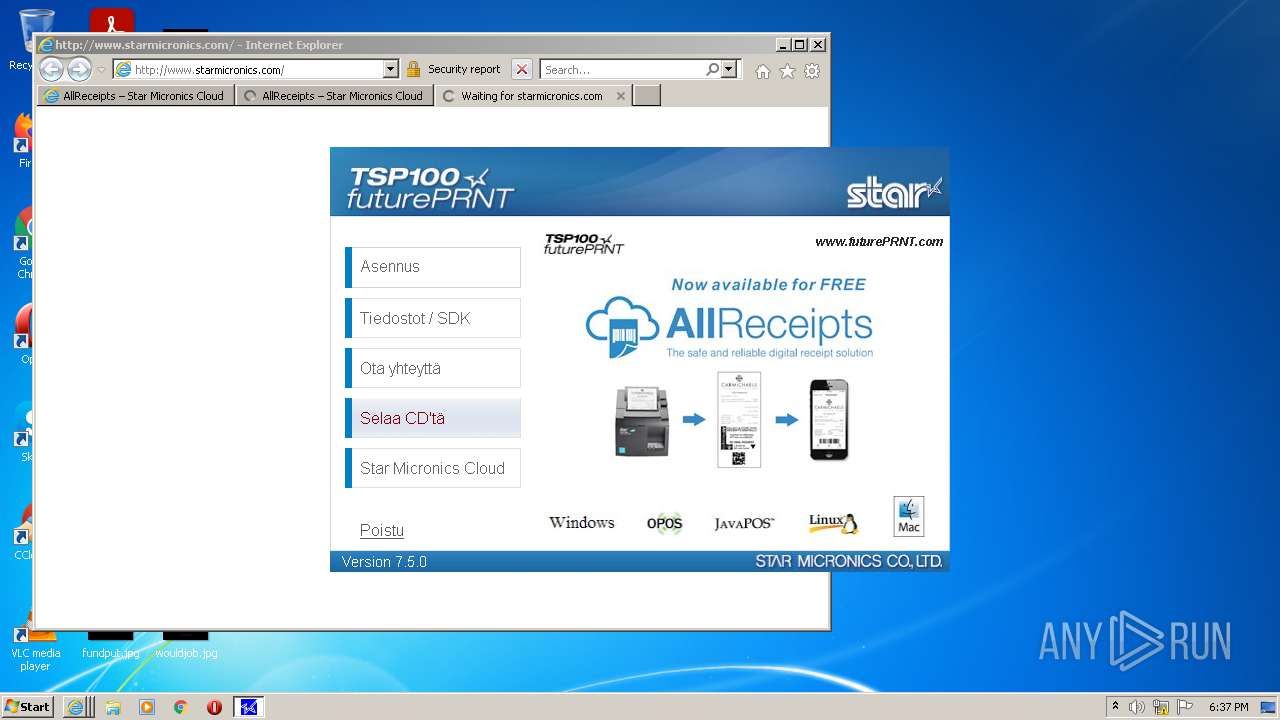
Task: Open the Acrobat Reader desktop icon
Action: pyautogui.click(x=112, y=22)
